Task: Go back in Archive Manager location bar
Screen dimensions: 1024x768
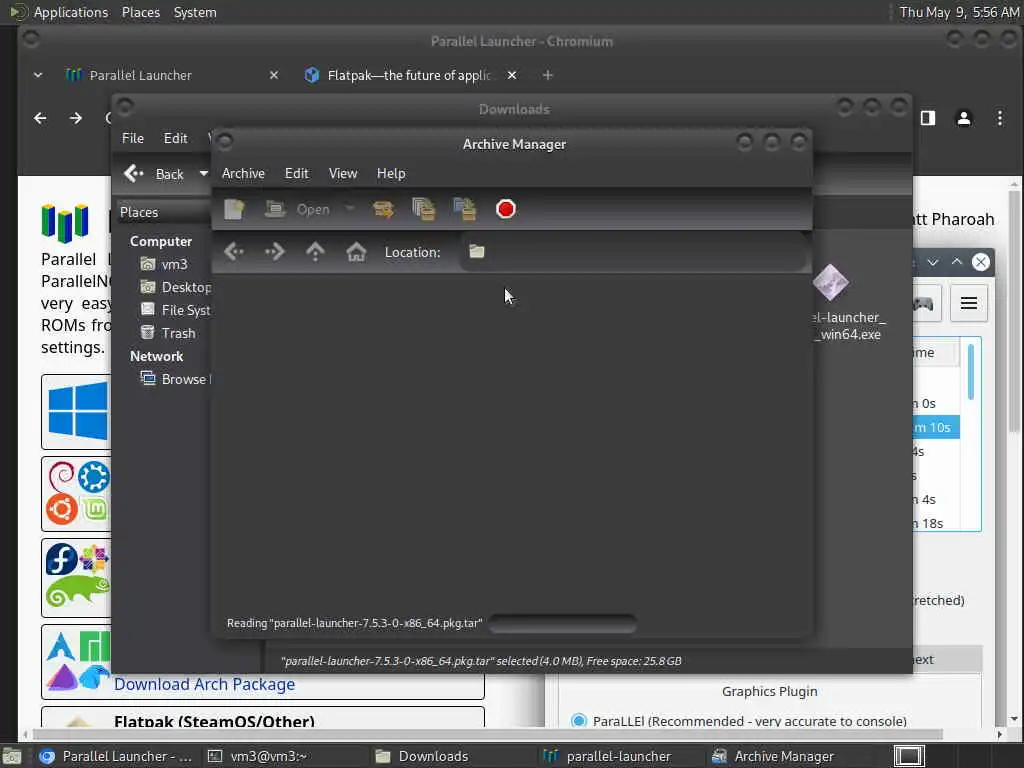Action: pos(234,251)
